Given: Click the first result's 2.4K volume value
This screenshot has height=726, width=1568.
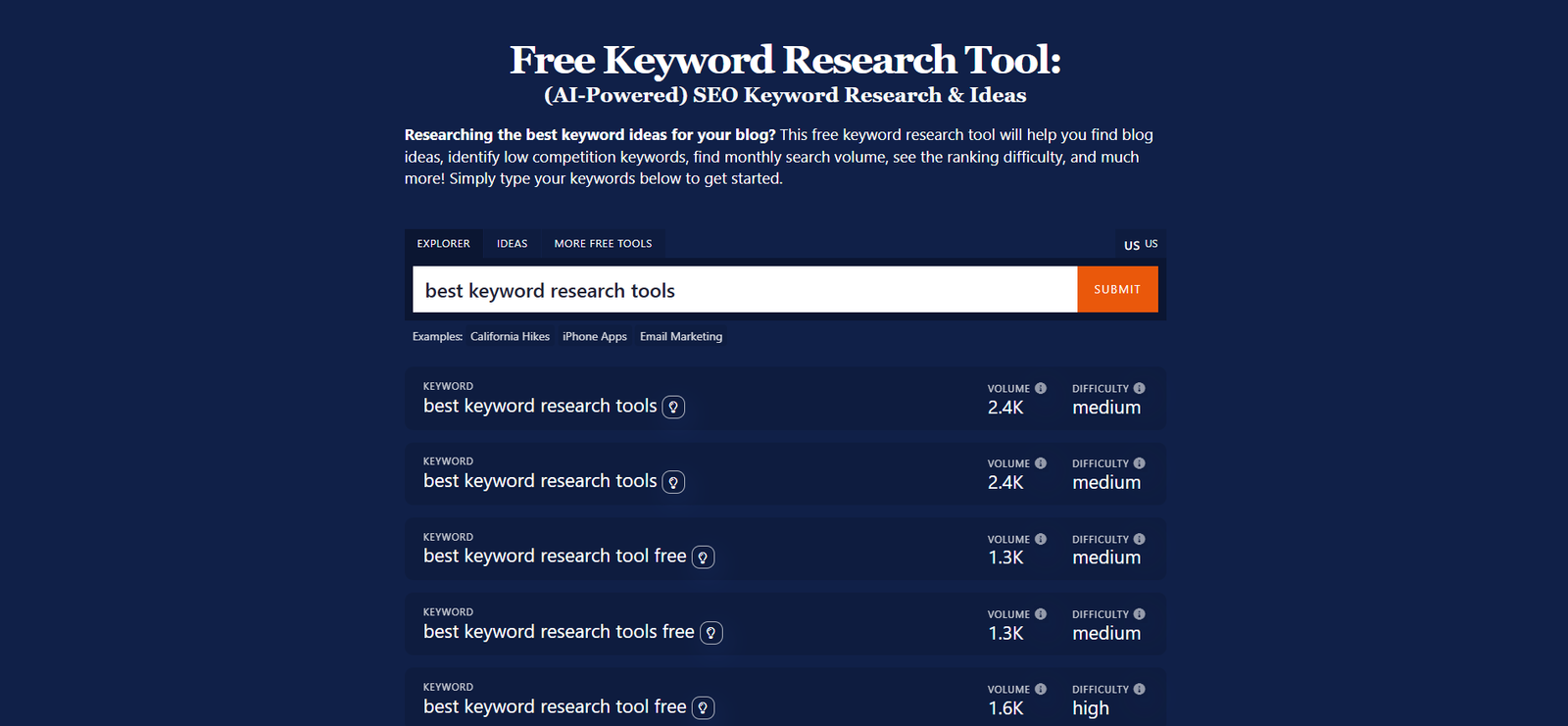Looking at the screenshot, I should pos(1005,408).
